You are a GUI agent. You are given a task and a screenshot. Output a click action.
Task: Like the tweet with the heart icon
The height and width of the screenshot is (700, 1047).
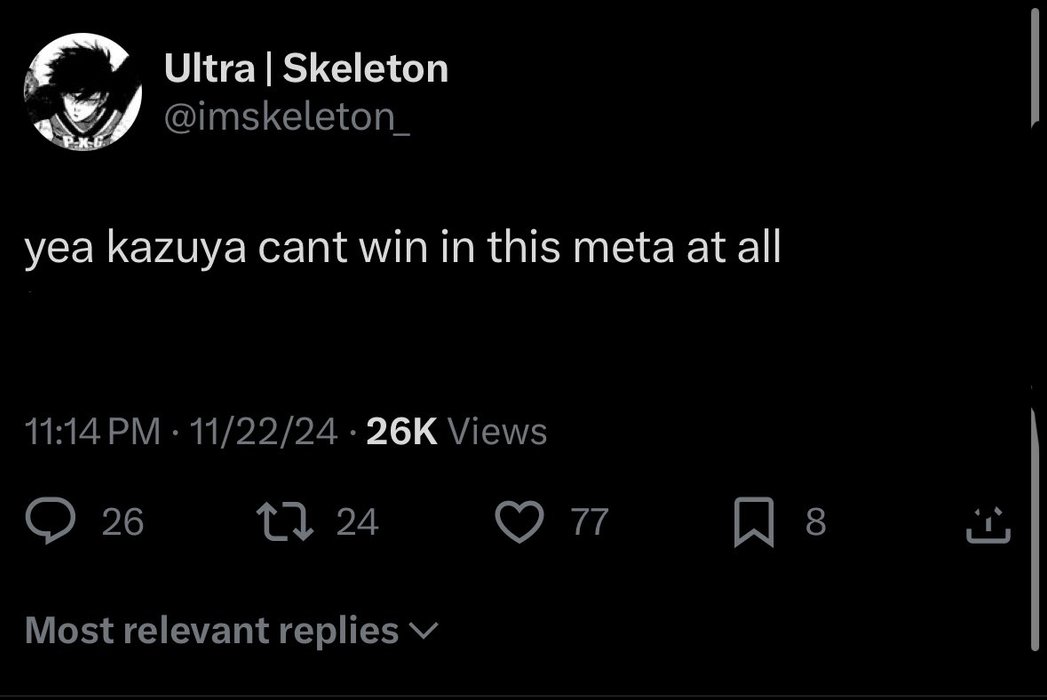517,522
